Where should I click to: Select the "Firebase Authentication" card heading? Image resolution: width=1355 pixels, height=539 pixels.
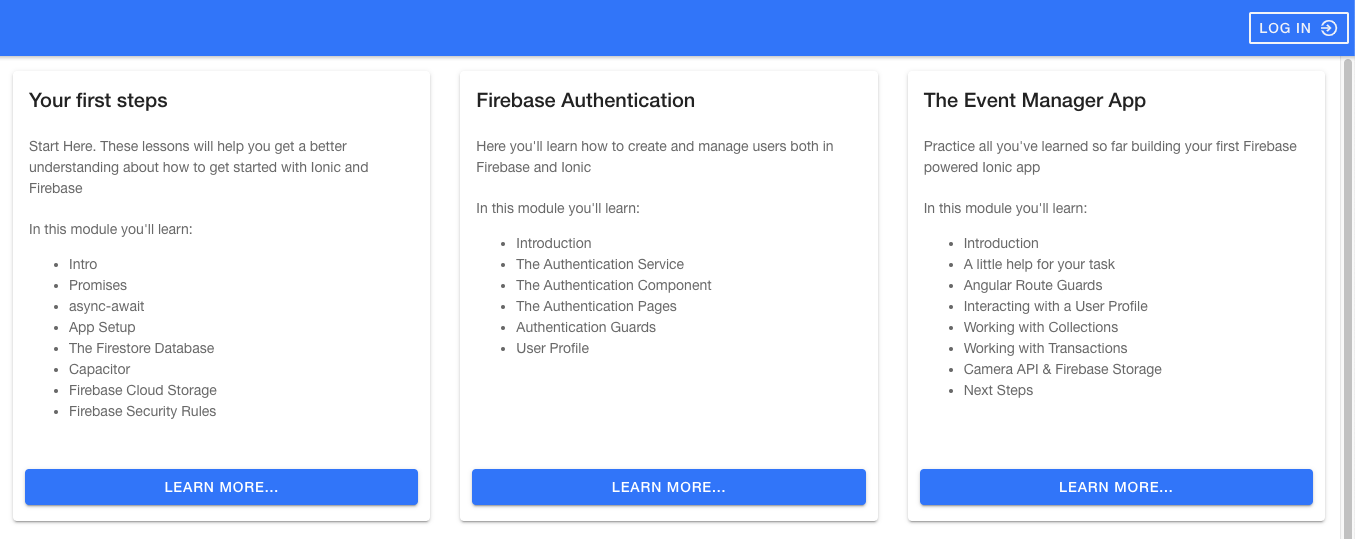coord(585,100)
